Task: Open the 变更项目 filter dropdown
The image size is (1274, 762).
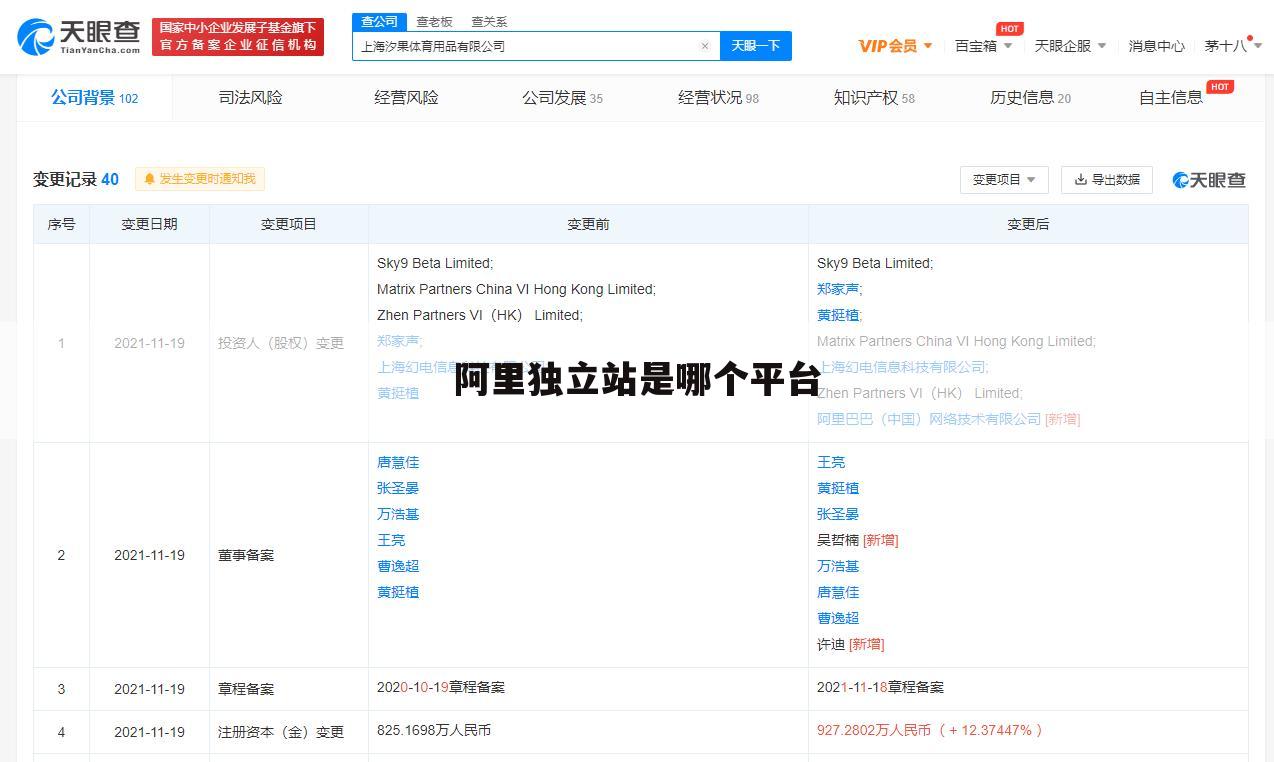Action: point(1004,180)
